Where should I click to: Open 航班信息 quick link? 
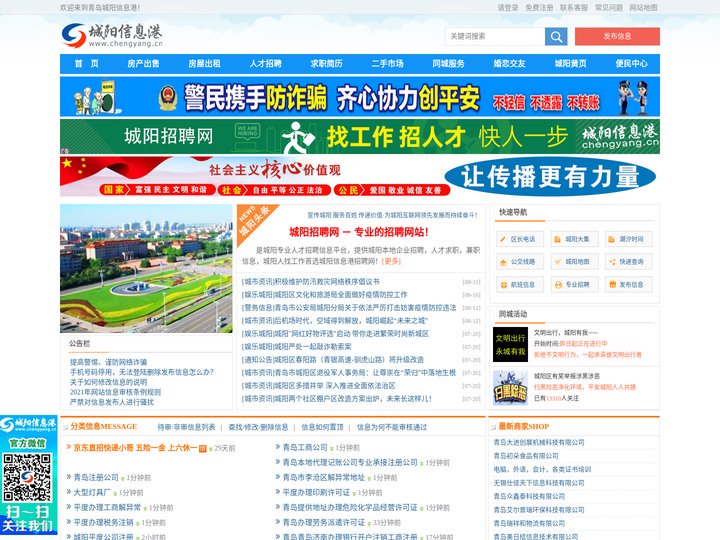pyautogui.click(x=520, y=285)
